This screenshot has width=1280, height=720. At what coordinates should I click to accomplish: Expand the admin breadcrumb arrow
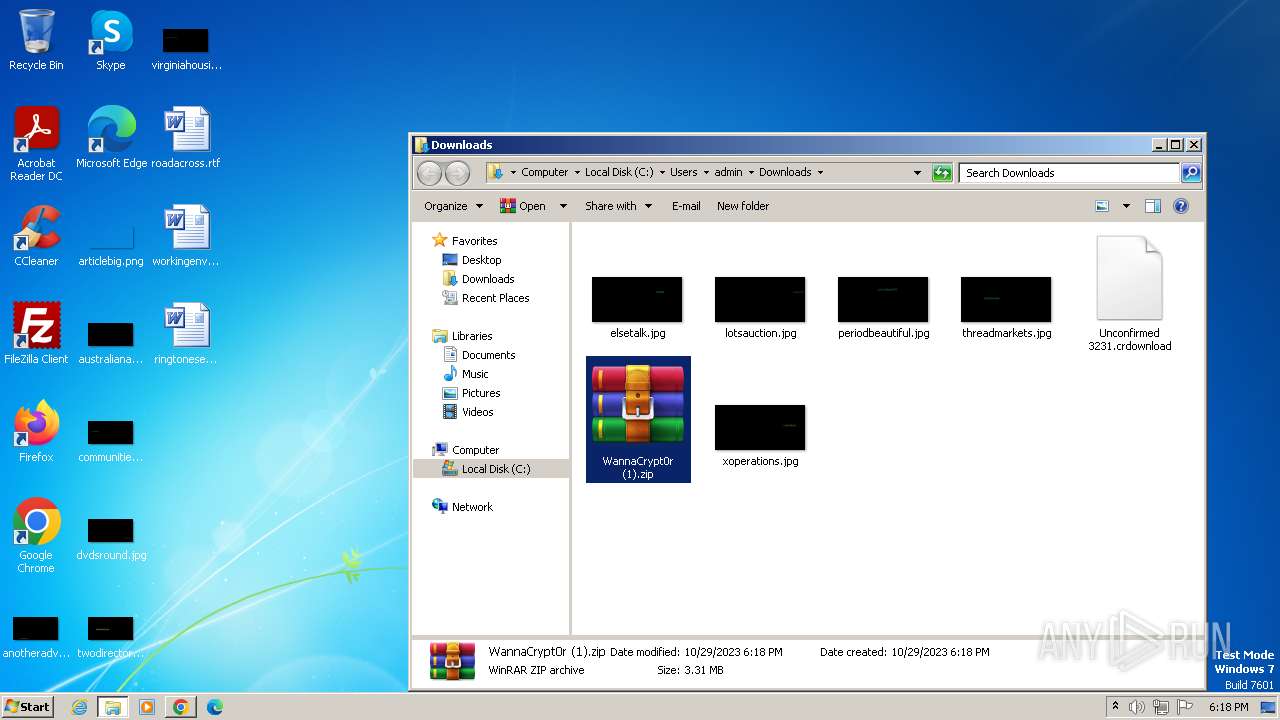[750, 173]
